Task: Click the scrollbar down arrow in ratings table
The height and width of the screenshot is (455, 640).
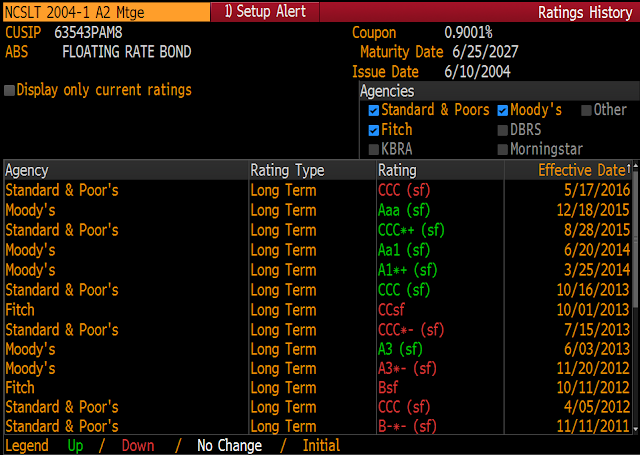Action: click(636, 429)
